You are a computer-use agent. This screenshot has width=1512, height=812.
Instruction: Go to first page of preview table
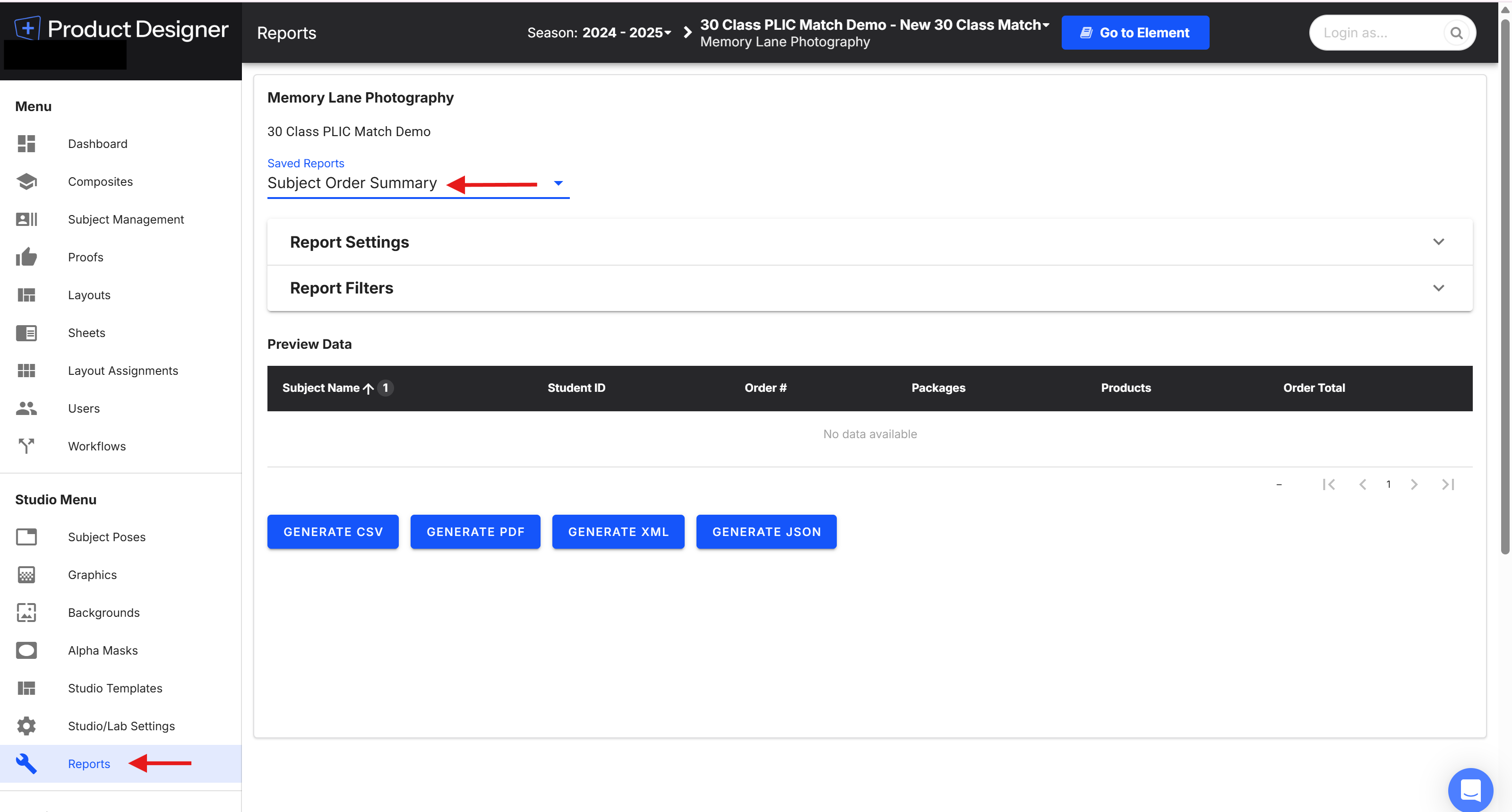[x=1329, y=484]
